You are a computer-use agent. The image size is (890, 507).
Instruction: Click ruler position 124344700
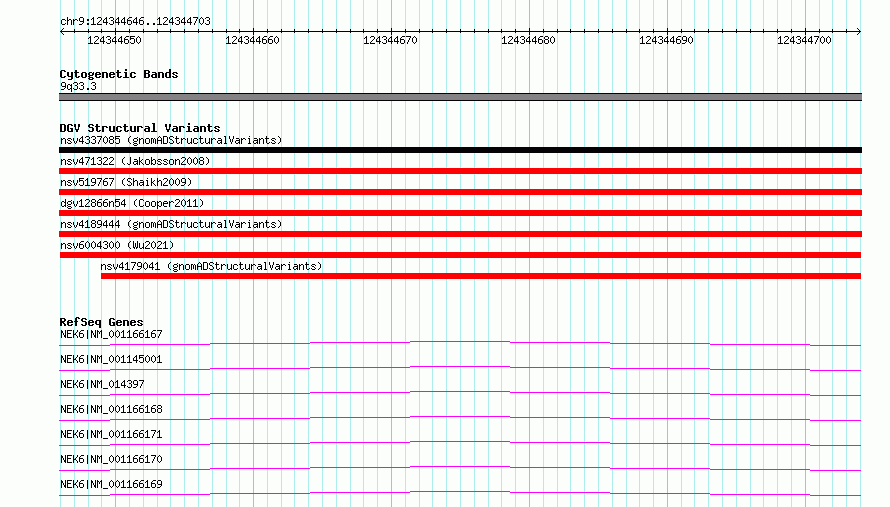(x=804, y=40)
